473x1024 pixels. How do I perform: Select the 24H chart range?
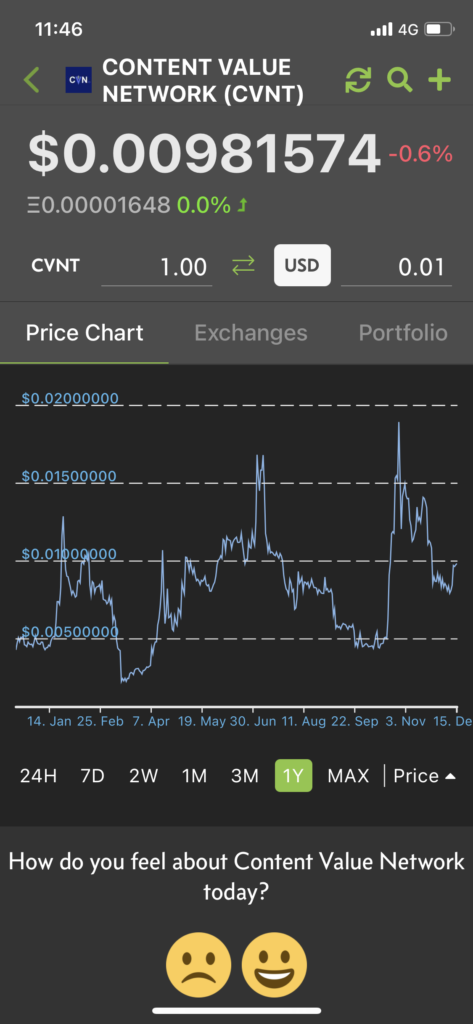coord(38,776)
